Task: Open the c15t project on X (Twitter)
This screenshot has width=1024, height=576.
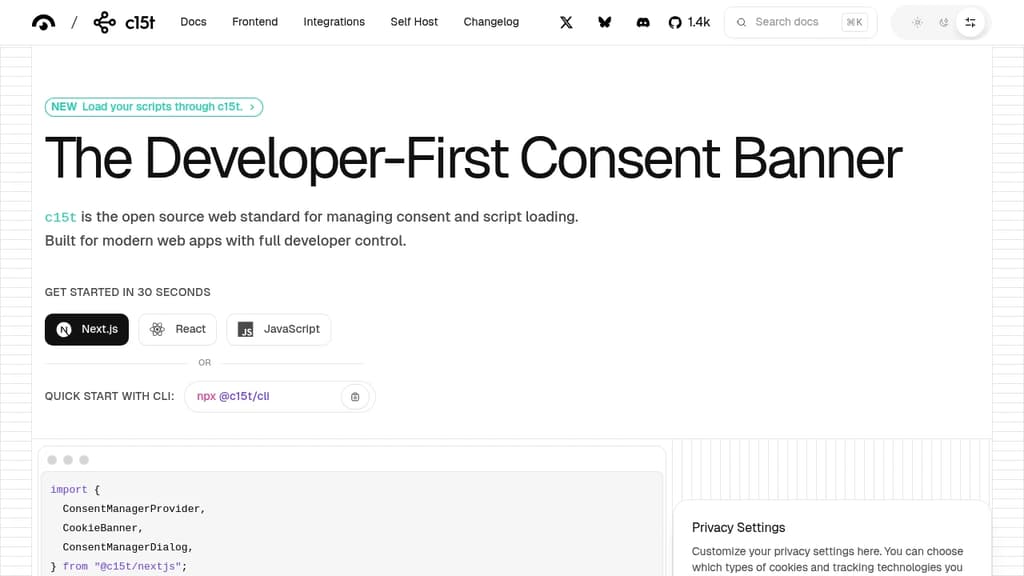Action: pos(566,22)
